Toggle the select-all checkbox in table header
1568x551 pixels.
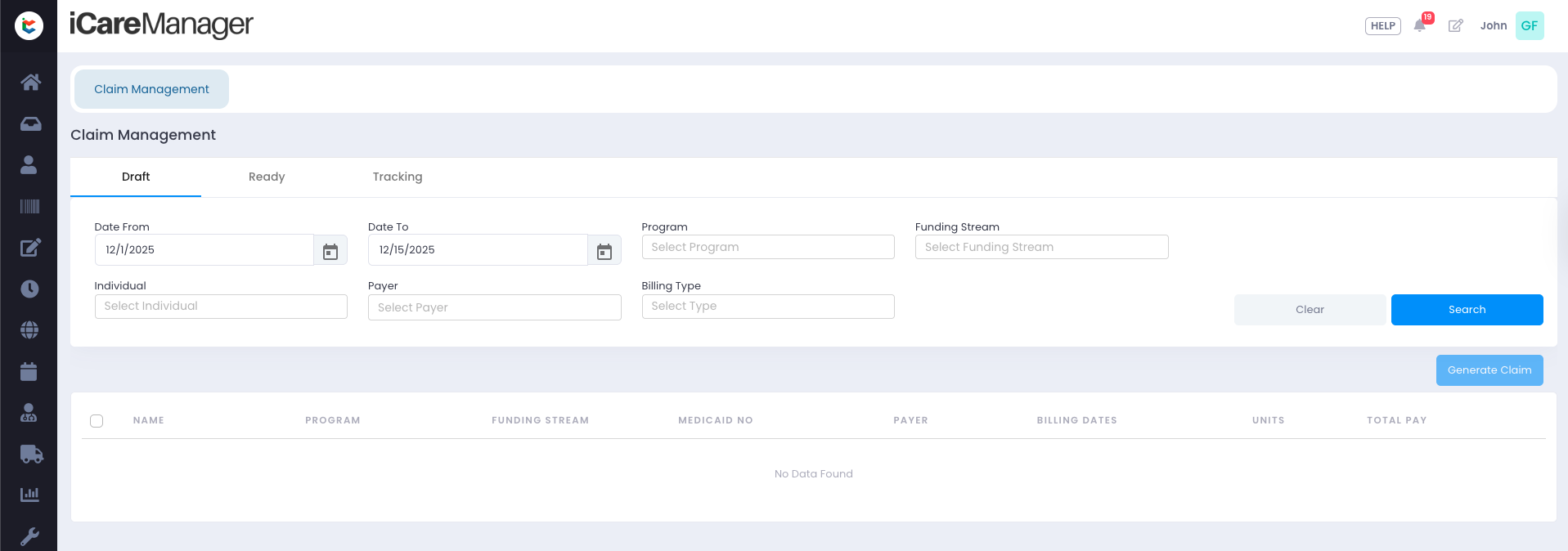click(x=97, y=421)
